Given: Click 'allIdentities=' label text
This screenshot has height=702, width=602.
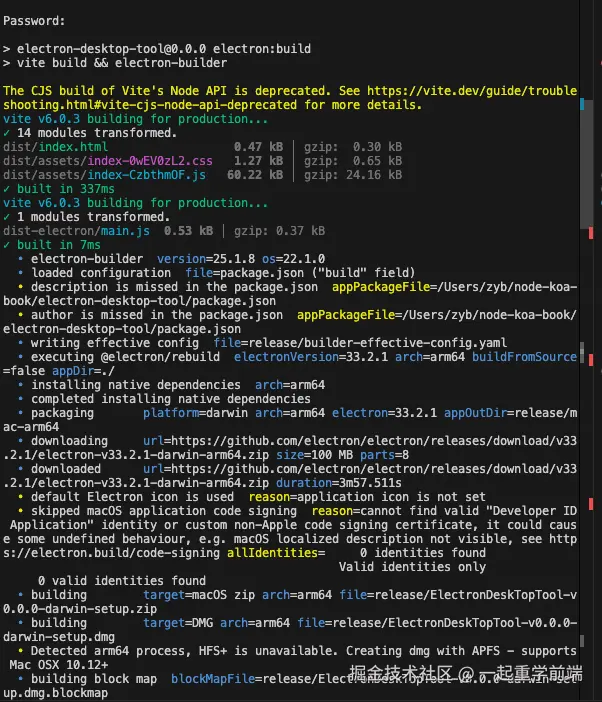Looking at the screenshot, I should (276, 553).
